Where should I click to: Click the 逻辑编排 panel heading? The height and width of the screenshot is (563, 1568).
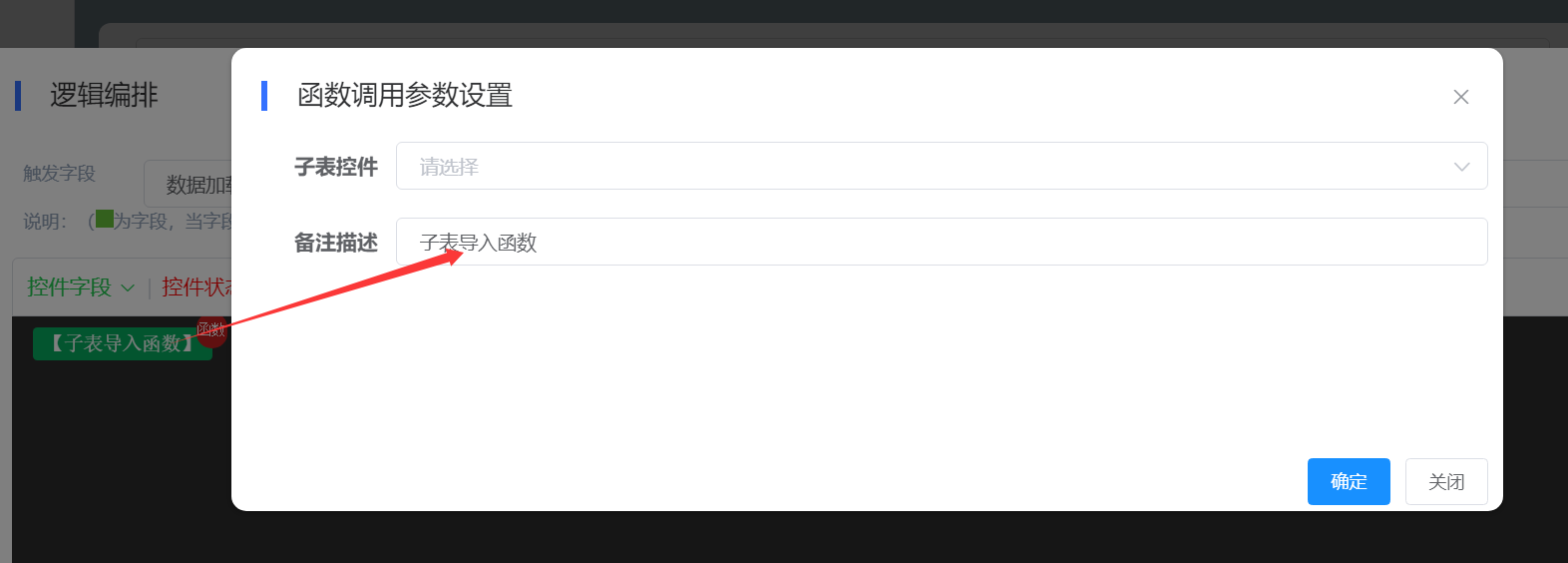104,96
